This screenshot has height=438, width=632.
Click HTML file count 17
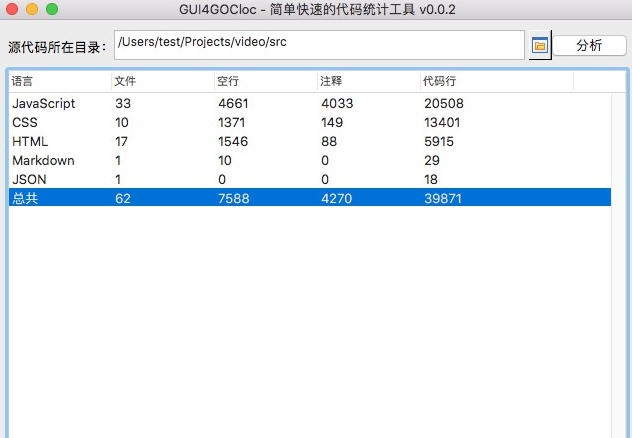tap(121, 141)
